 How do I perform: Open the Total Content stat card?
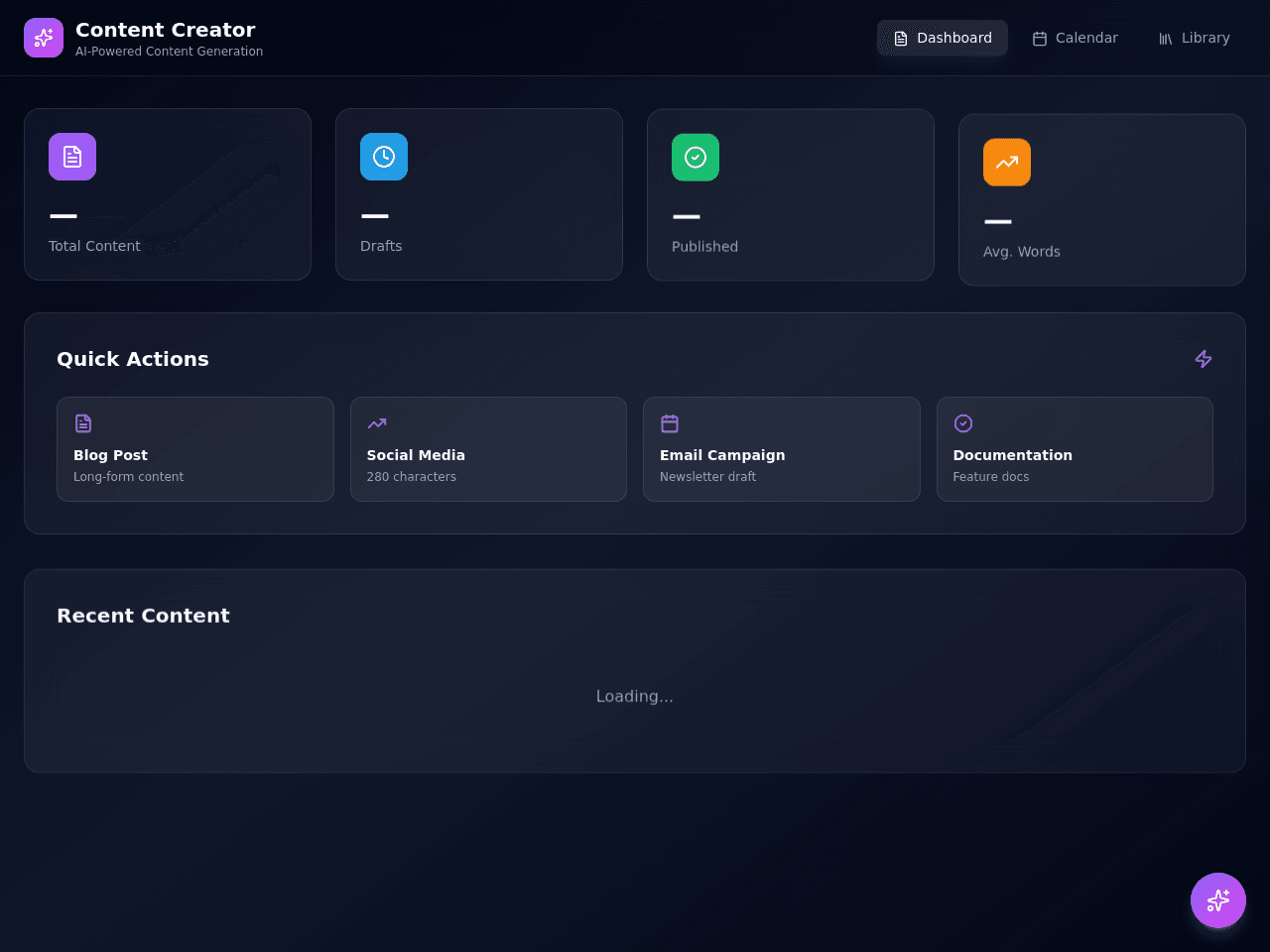click(x=168, y=194)
